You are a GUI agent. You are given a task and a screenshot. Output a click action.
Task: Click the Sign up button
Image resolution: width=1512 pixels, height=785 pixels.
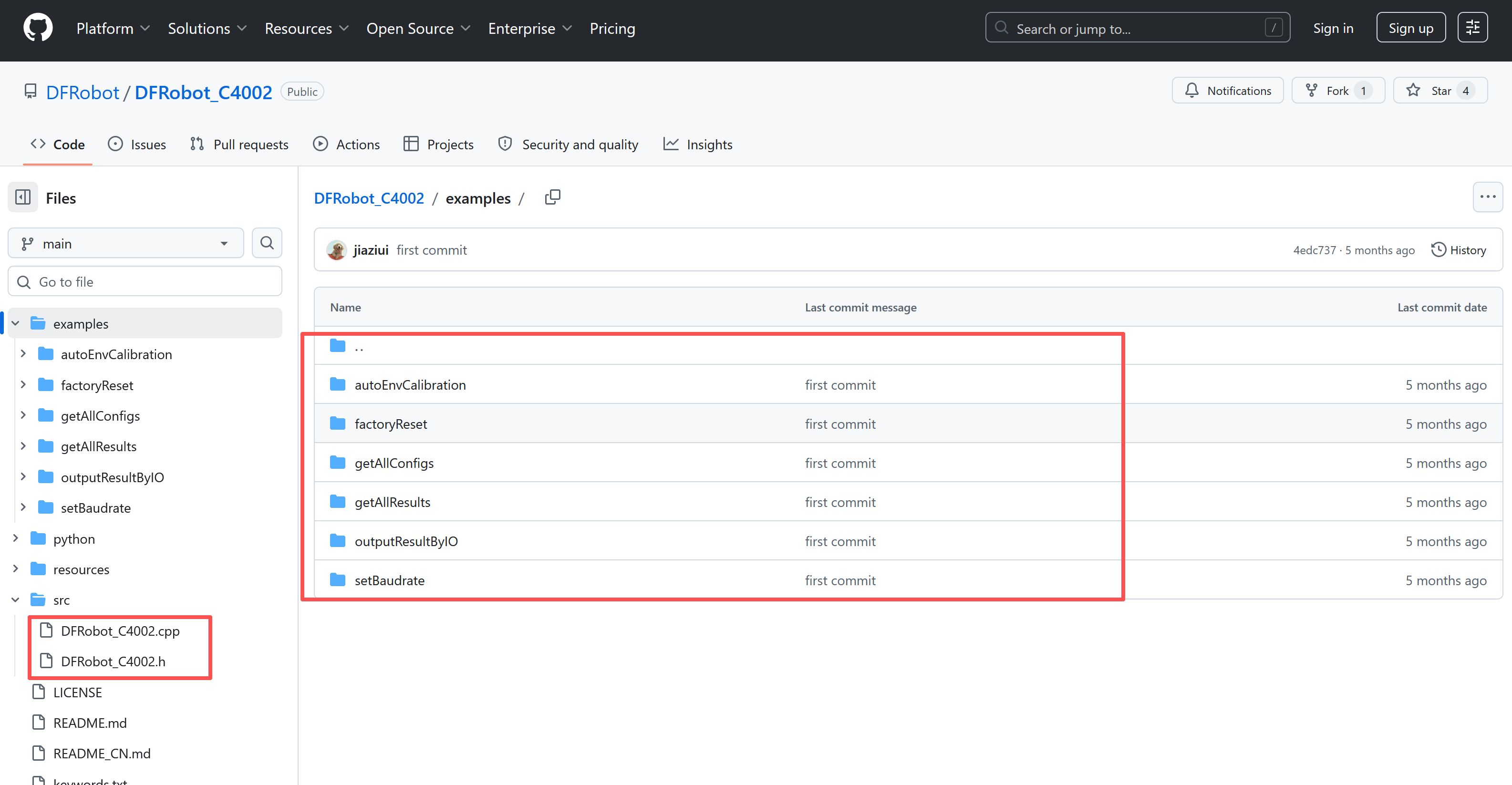(1410, 28)
